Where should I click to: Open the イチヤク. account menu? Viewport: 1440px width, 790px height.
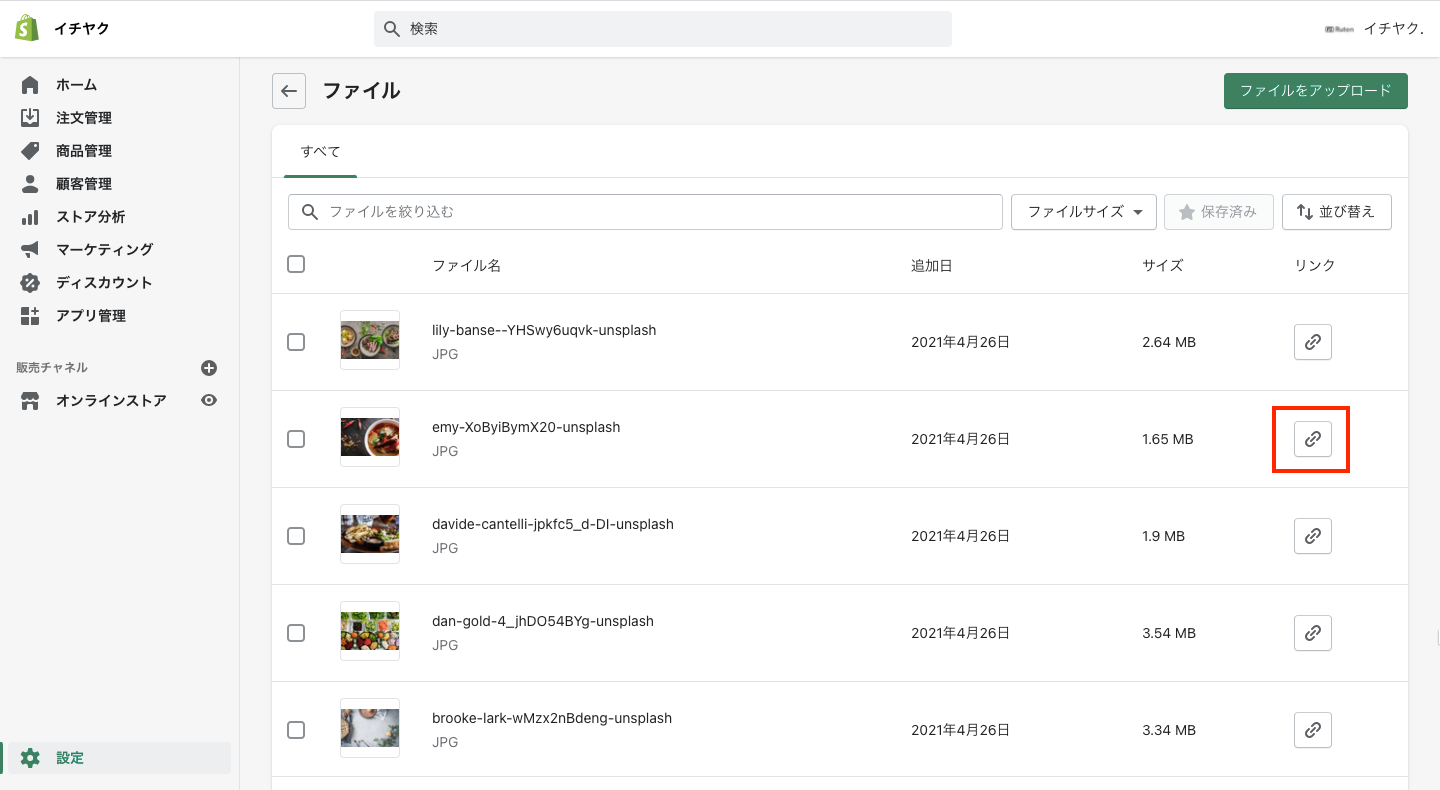pos(1374,29)
